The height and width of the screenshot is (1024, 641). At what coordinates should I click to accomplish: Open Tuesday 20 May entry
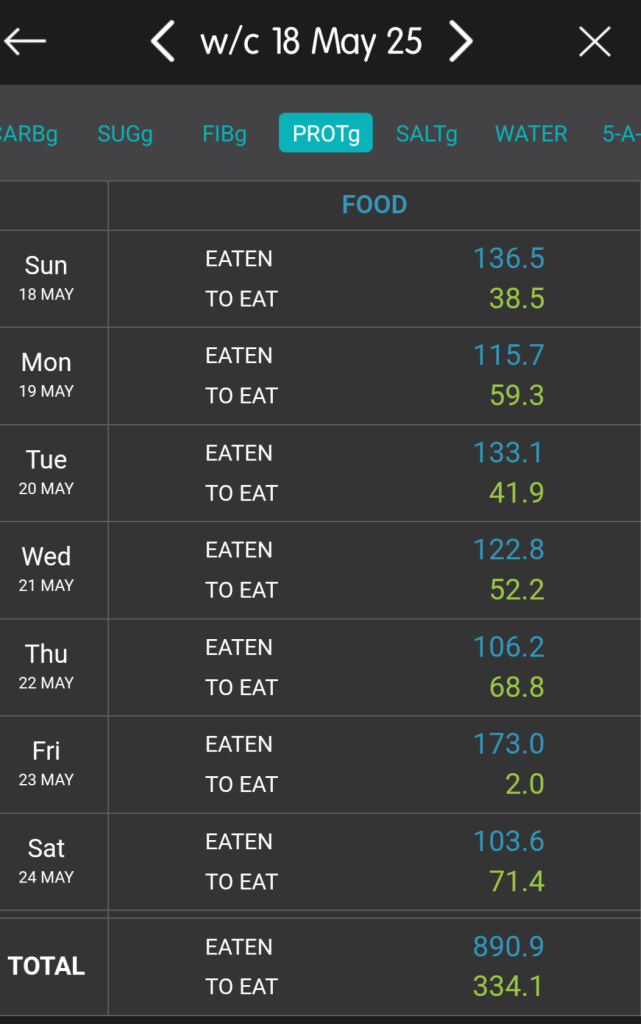[46, 472]
